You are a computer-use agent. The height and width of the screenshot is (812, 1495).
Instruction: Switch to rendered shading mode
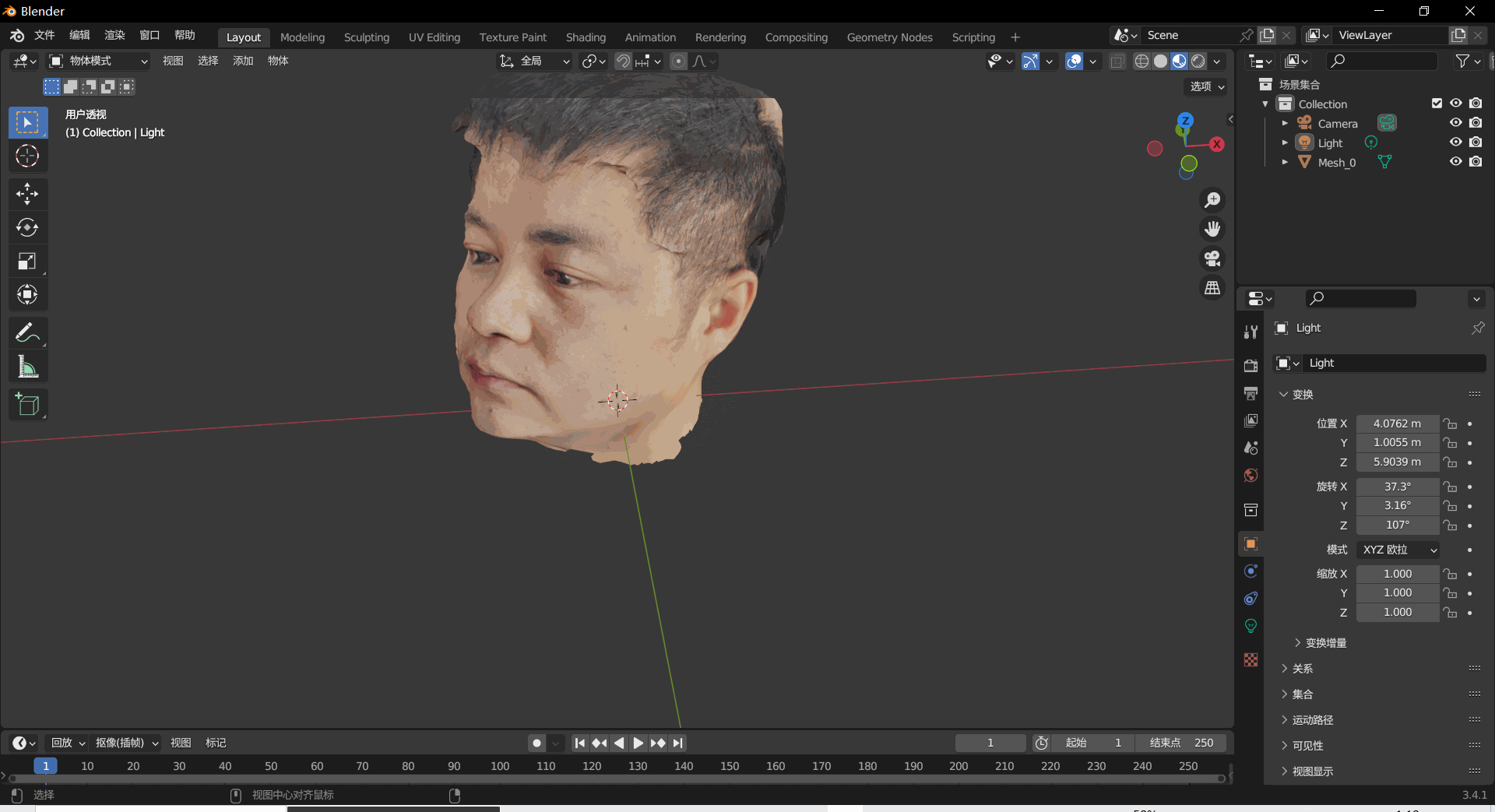[x=1198, y=61]
